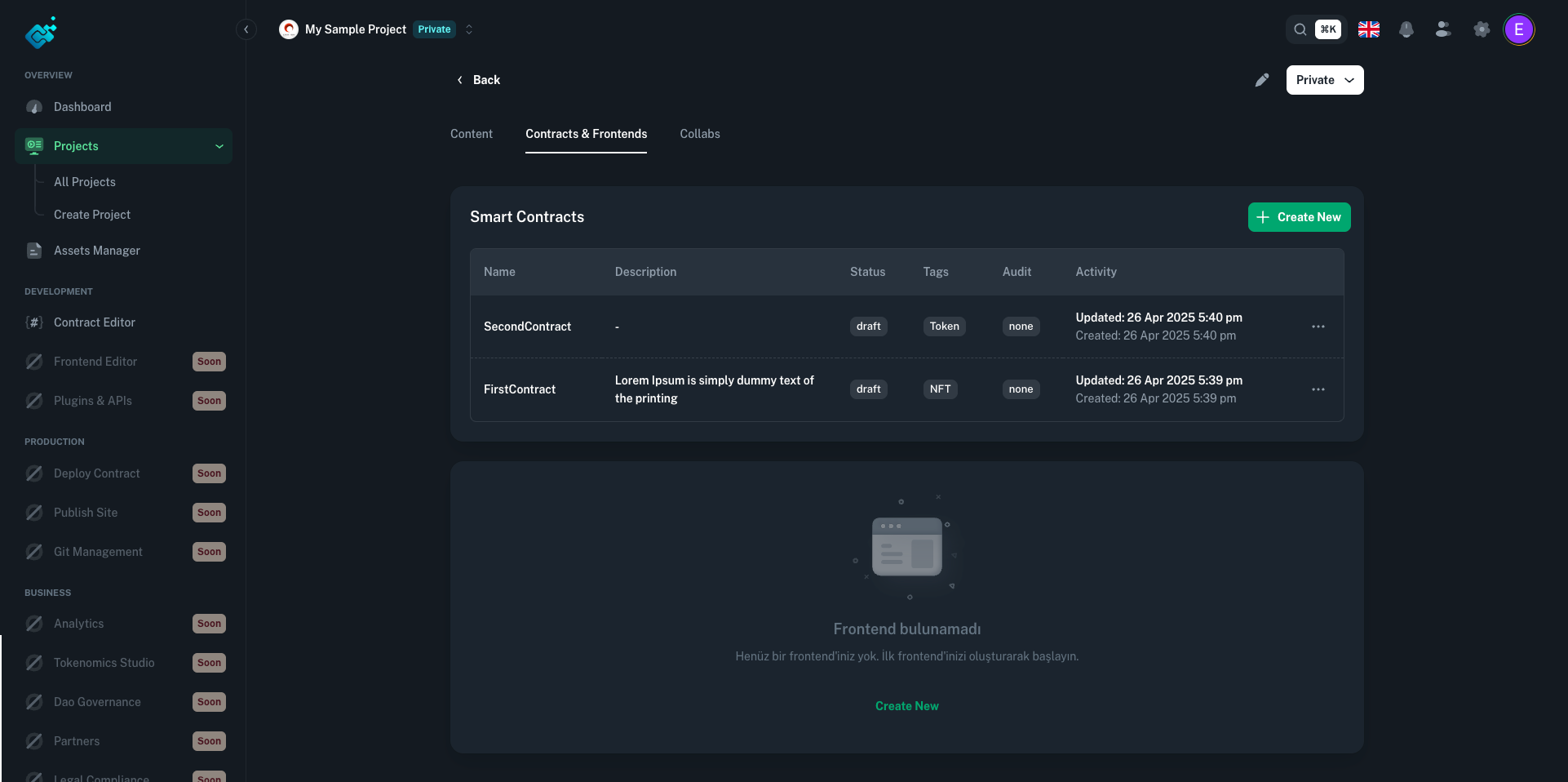1568x782 pixels.
Task: Collapse the sidebar with the arrow button
Action: coord(246,29)
